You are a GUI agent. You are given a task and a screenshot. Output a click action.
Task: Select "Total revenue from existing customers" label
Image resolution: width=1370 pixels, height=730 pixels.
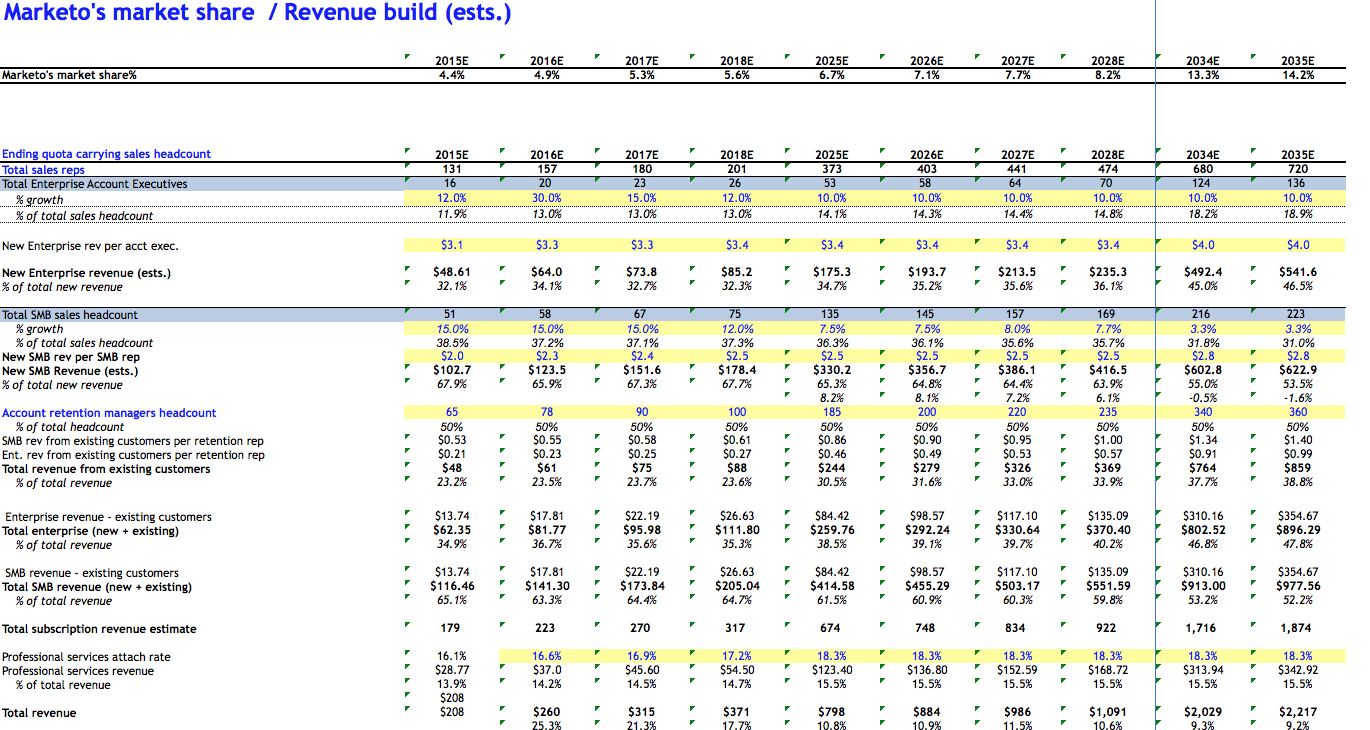[106, 469]
